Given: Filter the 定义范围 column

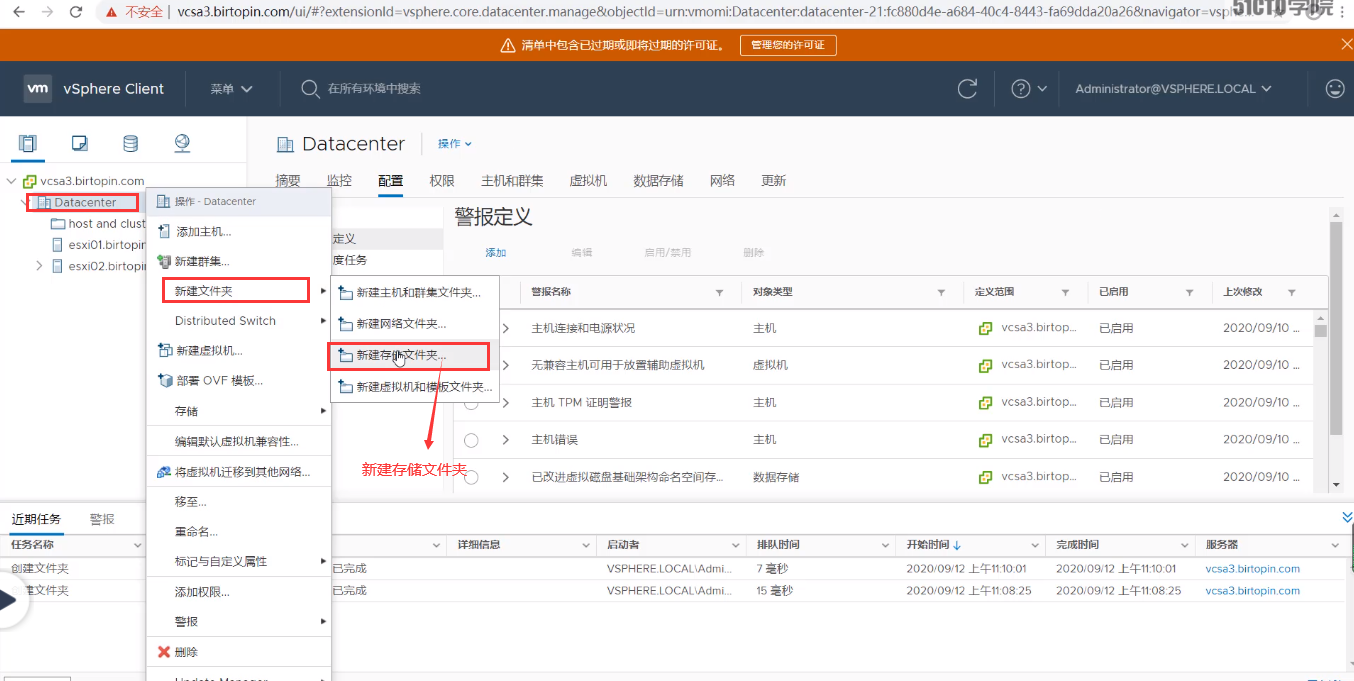Looking at the screenshot, I should click(x=1066, y=292).
